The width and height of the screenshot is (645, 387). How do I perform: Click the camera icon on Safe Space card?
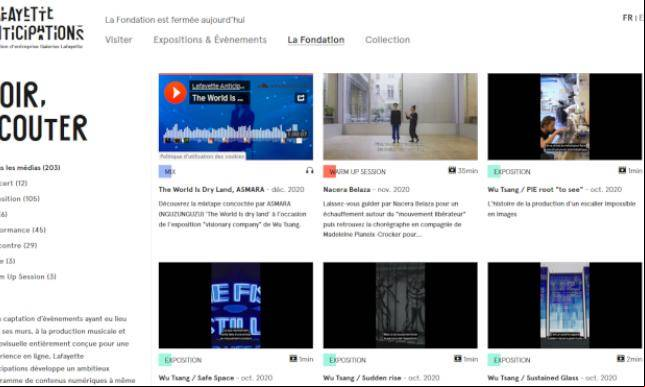coord(293,359)
